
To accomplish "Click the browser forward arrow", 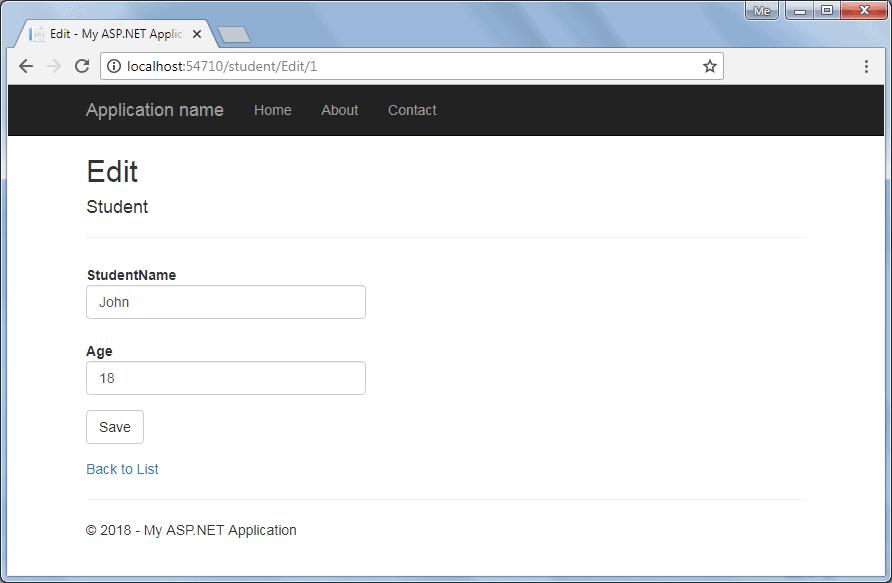I will point(54,67).
